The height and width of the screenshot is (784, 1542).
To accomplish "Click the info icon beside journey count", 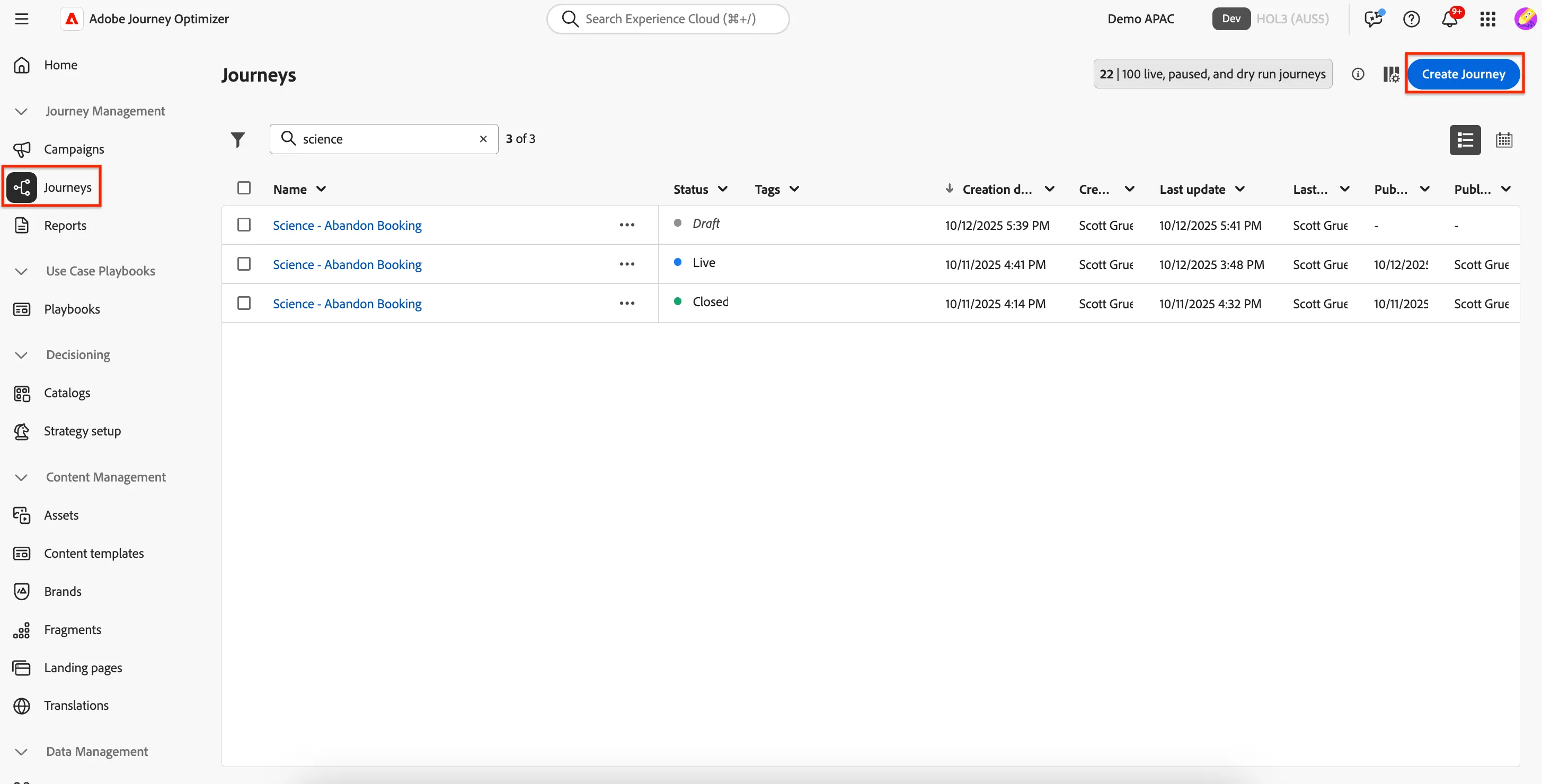I will (1358, 74).
